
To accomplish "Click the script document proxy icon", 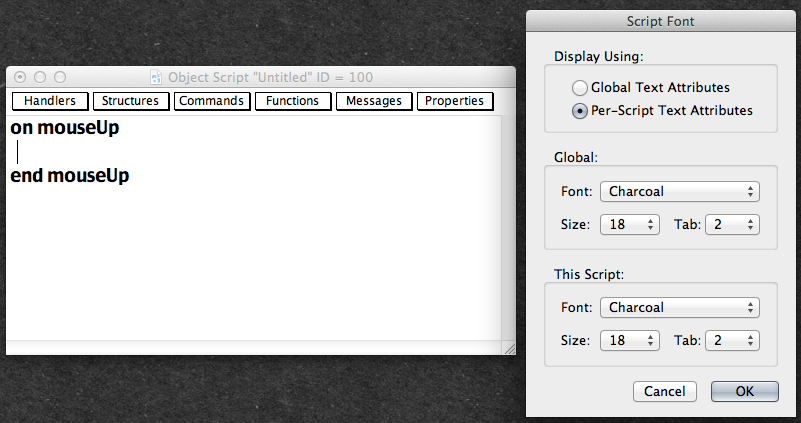I will pyautogui.click(x=156, y=76).
